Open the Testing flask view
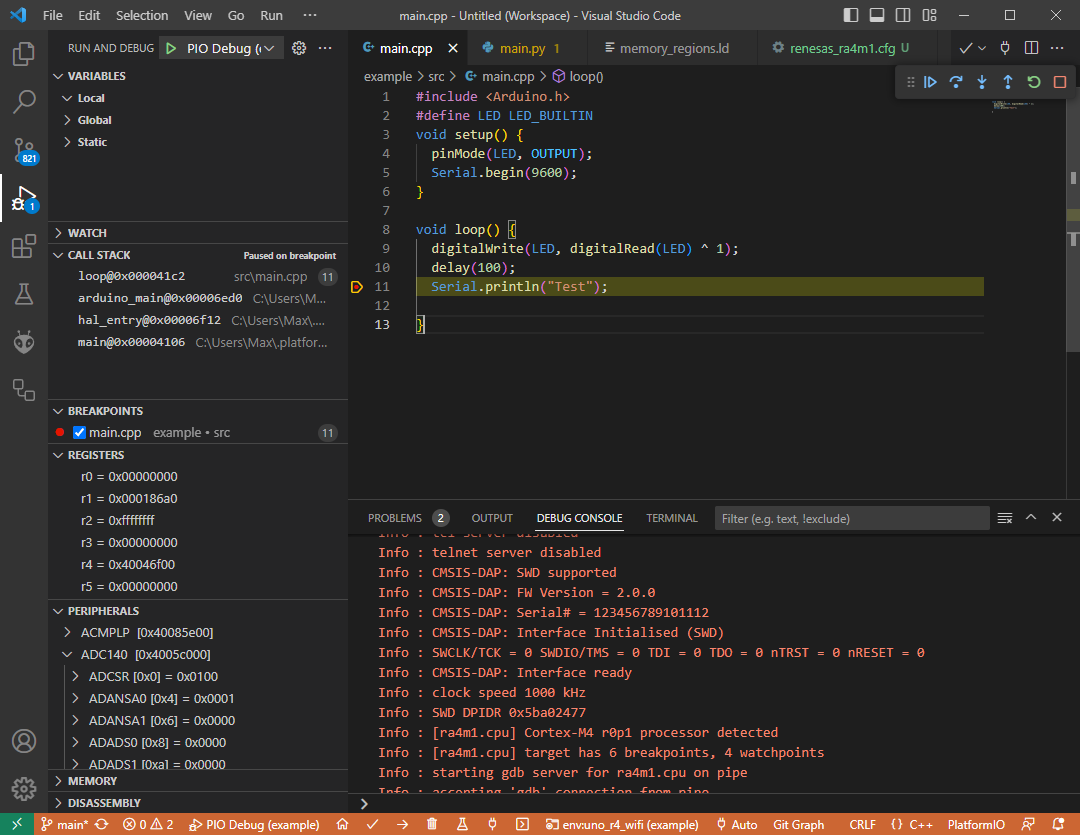The image size is (1080, 835). click(x=24, y=294)
